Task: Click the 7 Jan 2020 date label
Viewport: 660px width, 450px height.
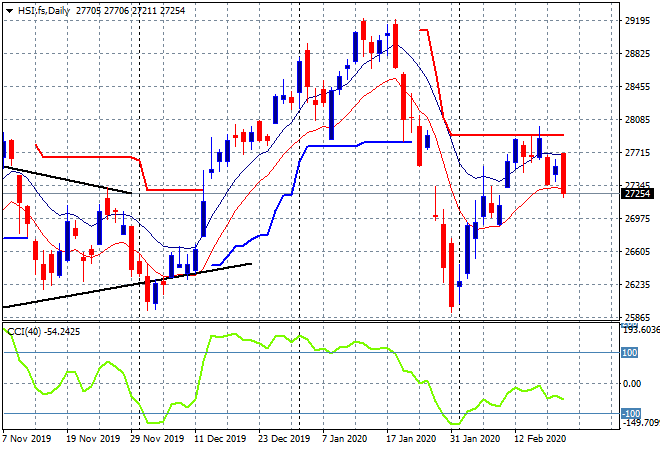Action: (x=345, y=439)
